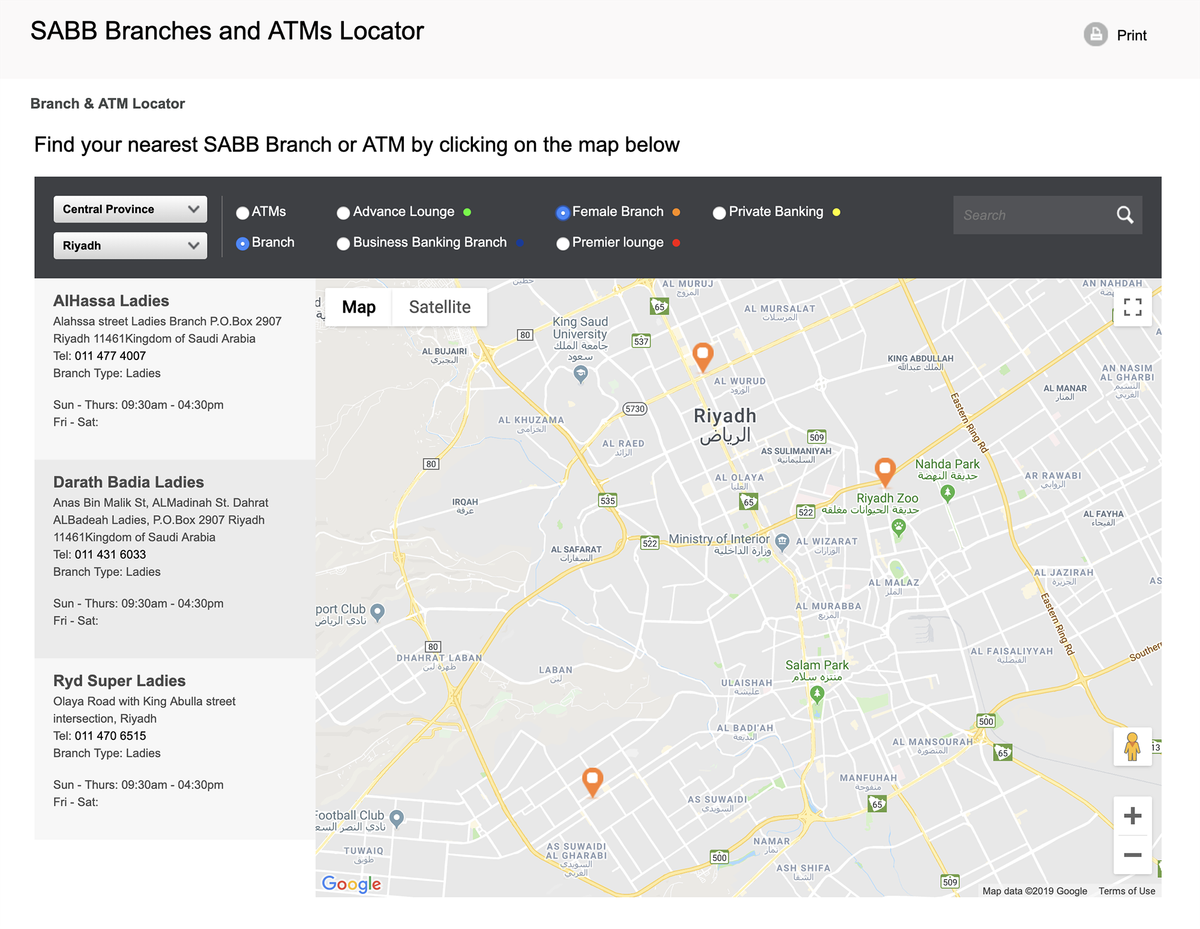
Task: Select Private Banking radio option
Action: click(x=719, y=212)
